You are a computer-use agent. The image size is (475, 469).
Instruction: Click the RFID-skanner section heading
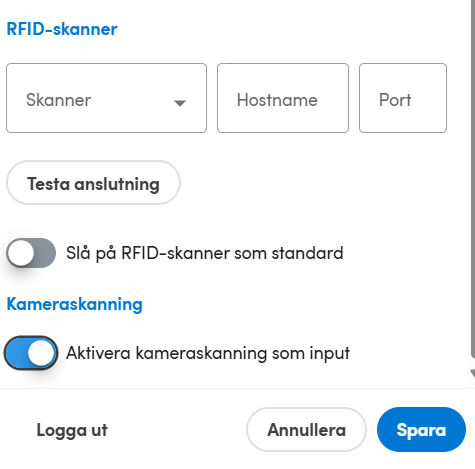pos(62,29)
